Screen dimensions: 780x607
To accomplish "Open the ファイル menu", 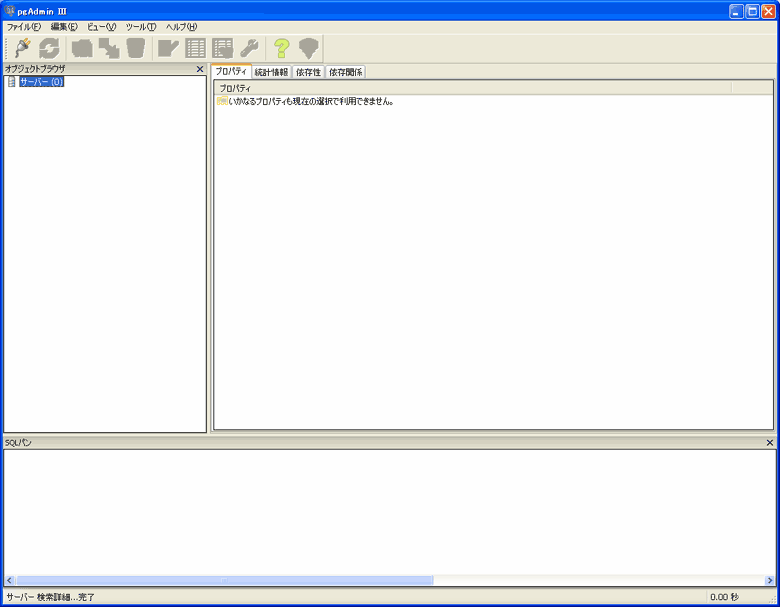I will [x=24, y=26].
